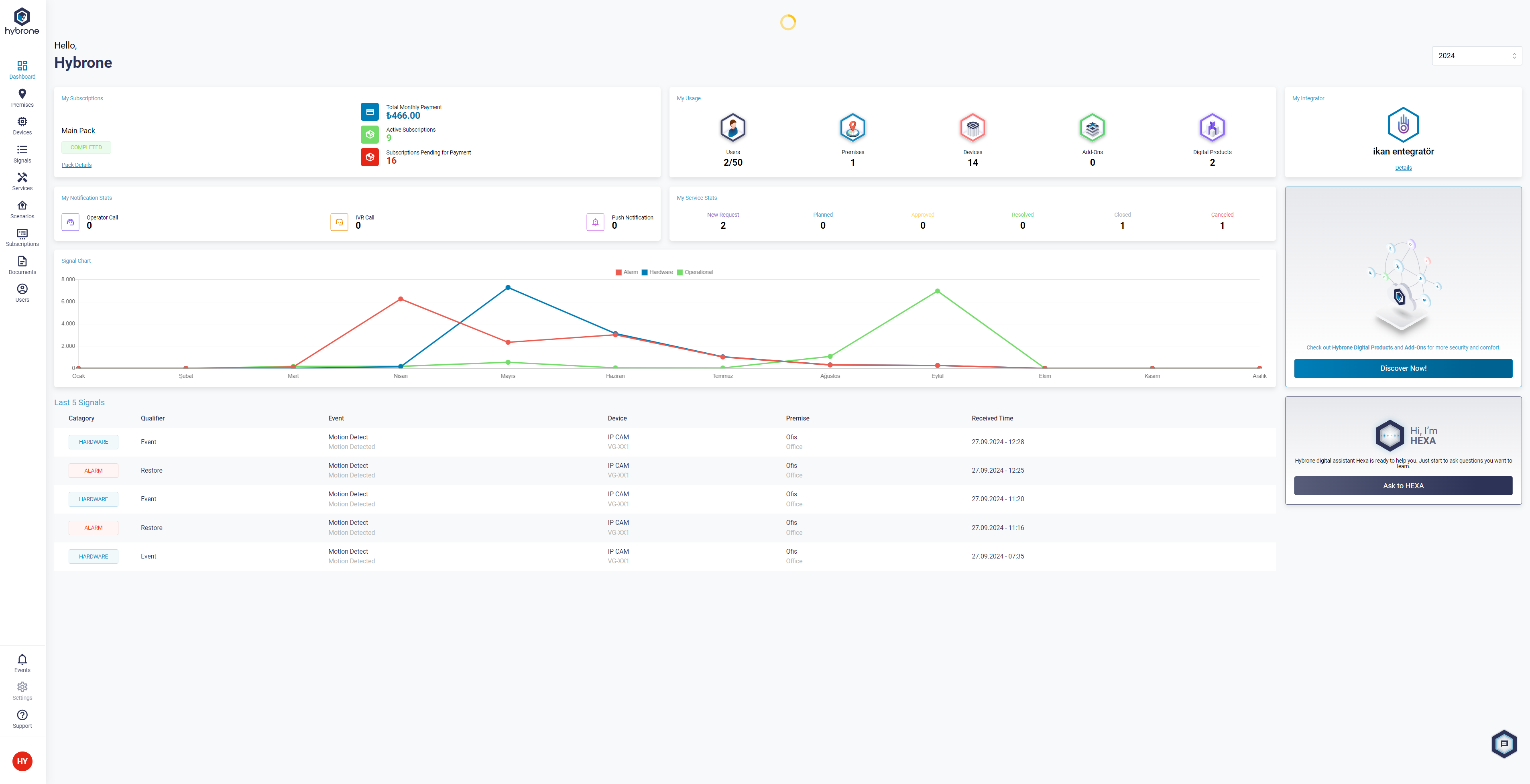1530x784 pixels.
Task: Click the Pack Details link
Action: pos(77,165)
